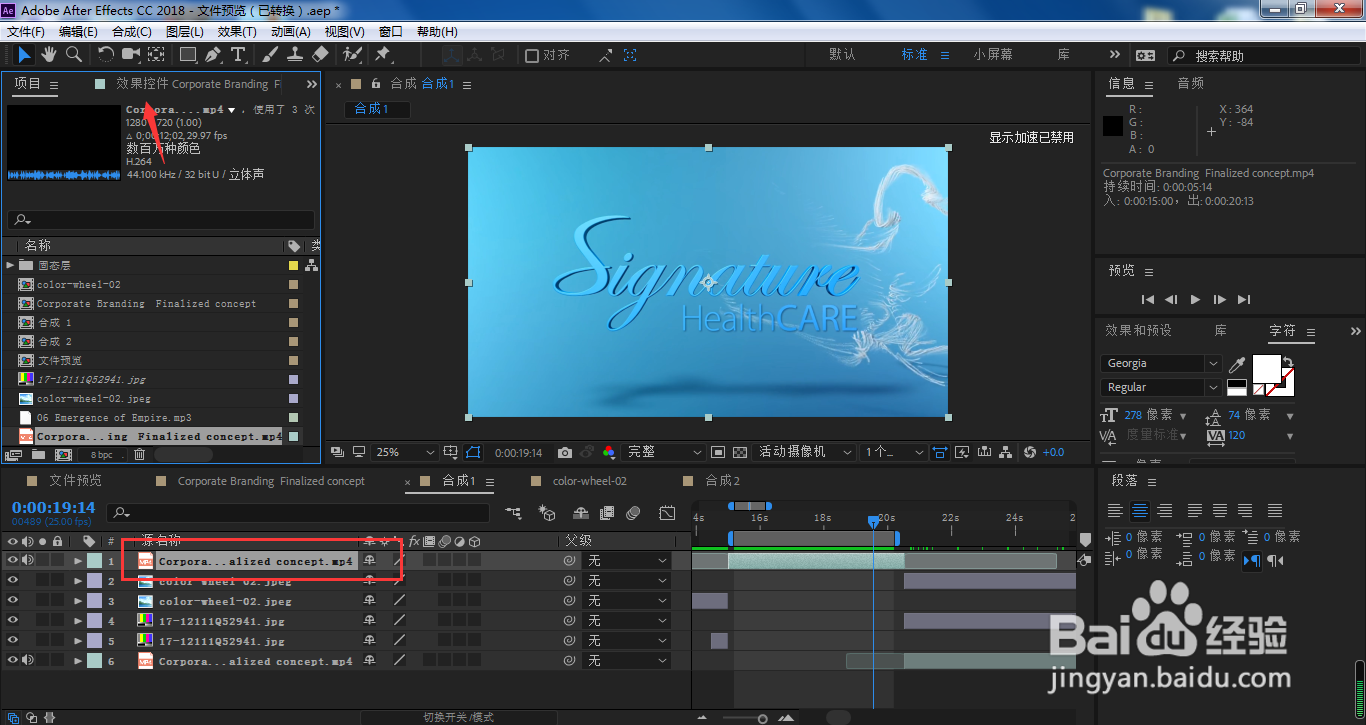Click the 搜索帮助 search field
Image resolution: width=1366 pixels, height=725 pixels.
click(x=1264, y=56)
